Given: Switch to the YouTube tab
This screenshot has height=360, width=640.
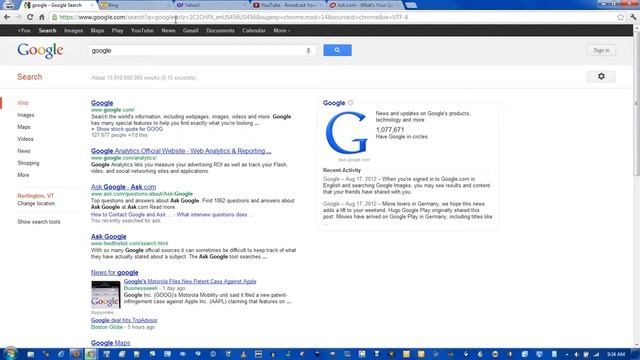Looking at the screenshot, I should (287, 5).
